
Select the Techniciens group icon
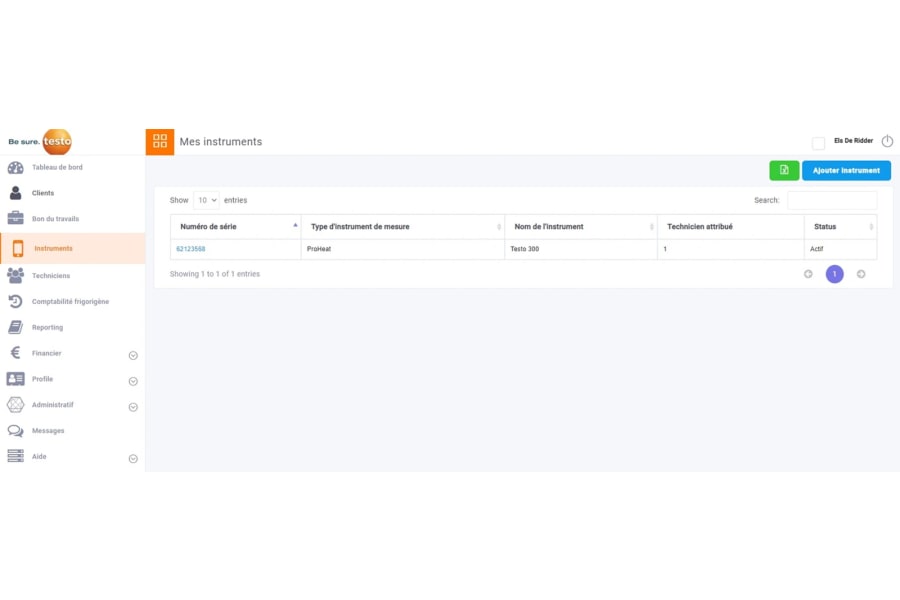(x=15, y=275)
